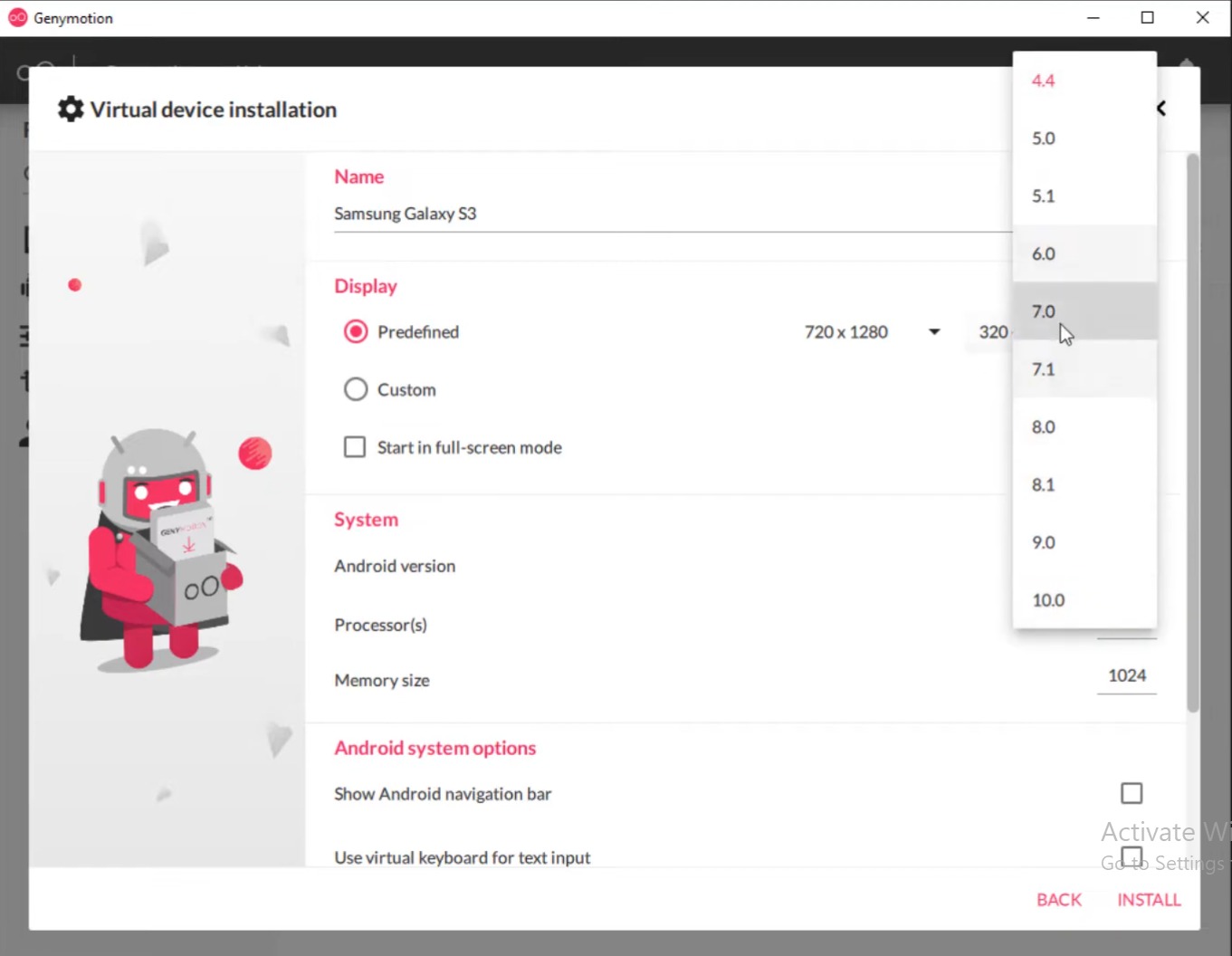Image resolution: width=1232 pixels, height=956 pixels.
Task: Choose Android version 5.0
Action: tap(1084, 139)
